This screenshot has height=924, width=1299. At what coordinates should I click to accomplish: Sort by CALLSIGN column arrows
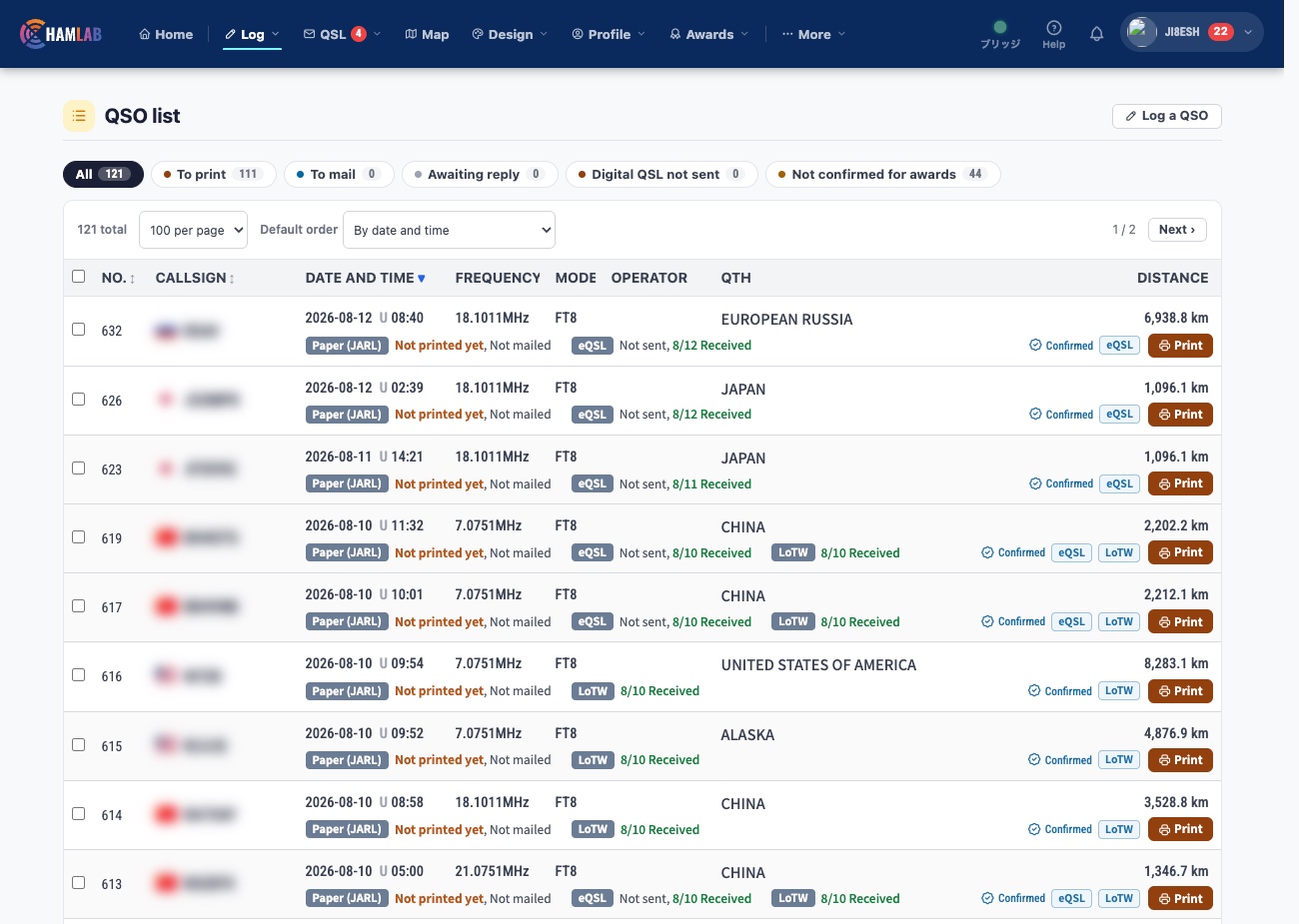pyautogui.click(x=232, y=279)
